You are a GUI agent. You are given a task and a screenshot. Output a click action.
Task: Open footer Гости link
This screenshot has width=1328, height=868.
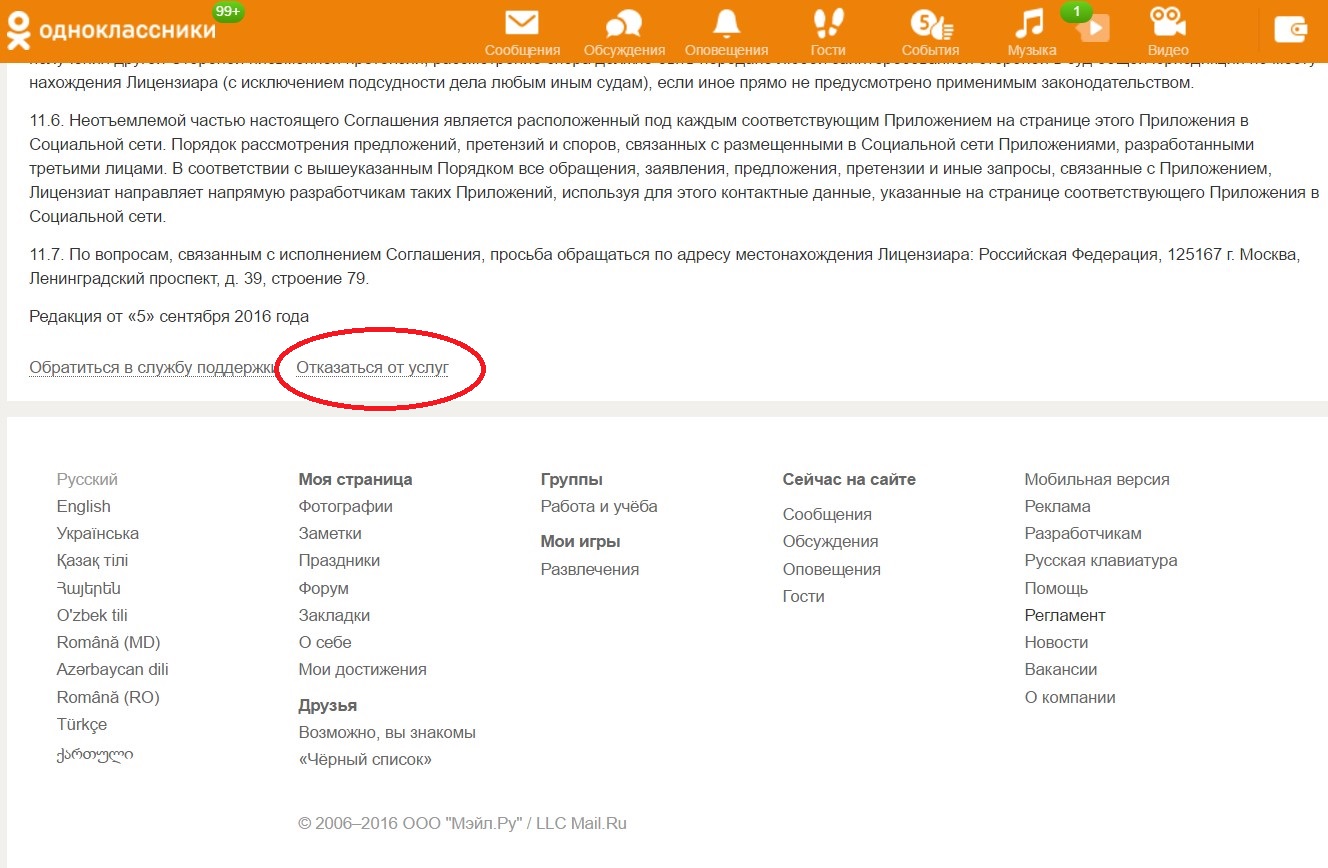803,597
